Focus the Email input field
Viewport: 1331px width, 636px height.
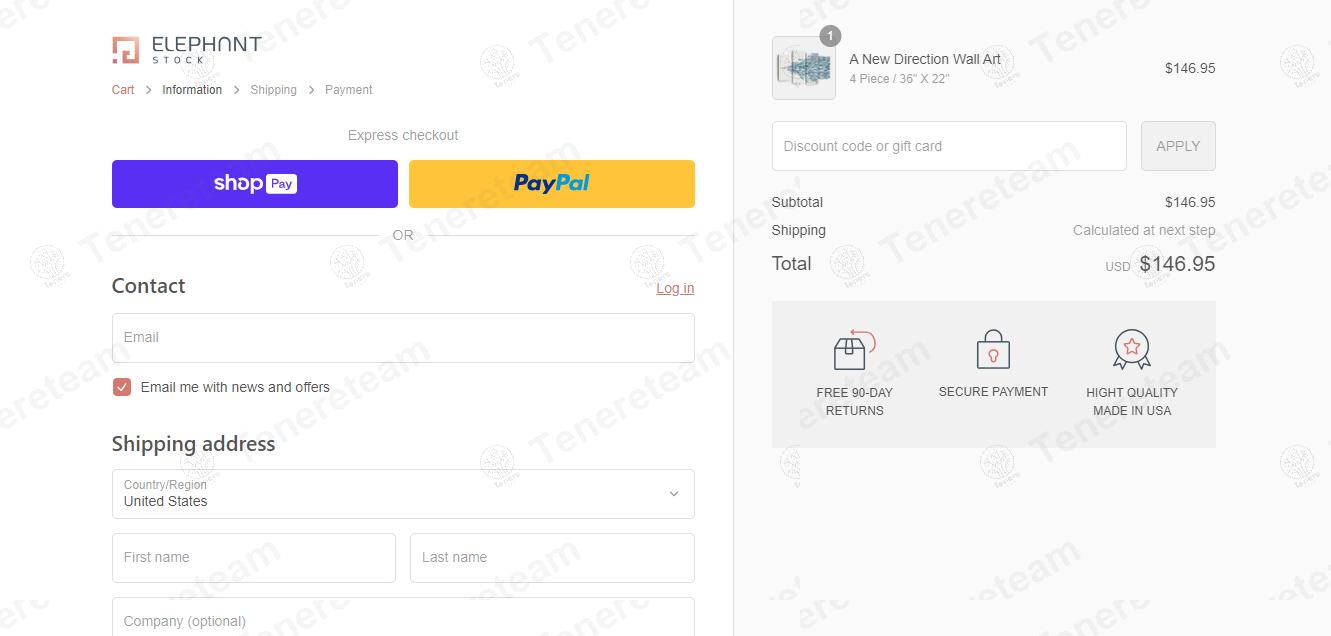tap(403, 338)
